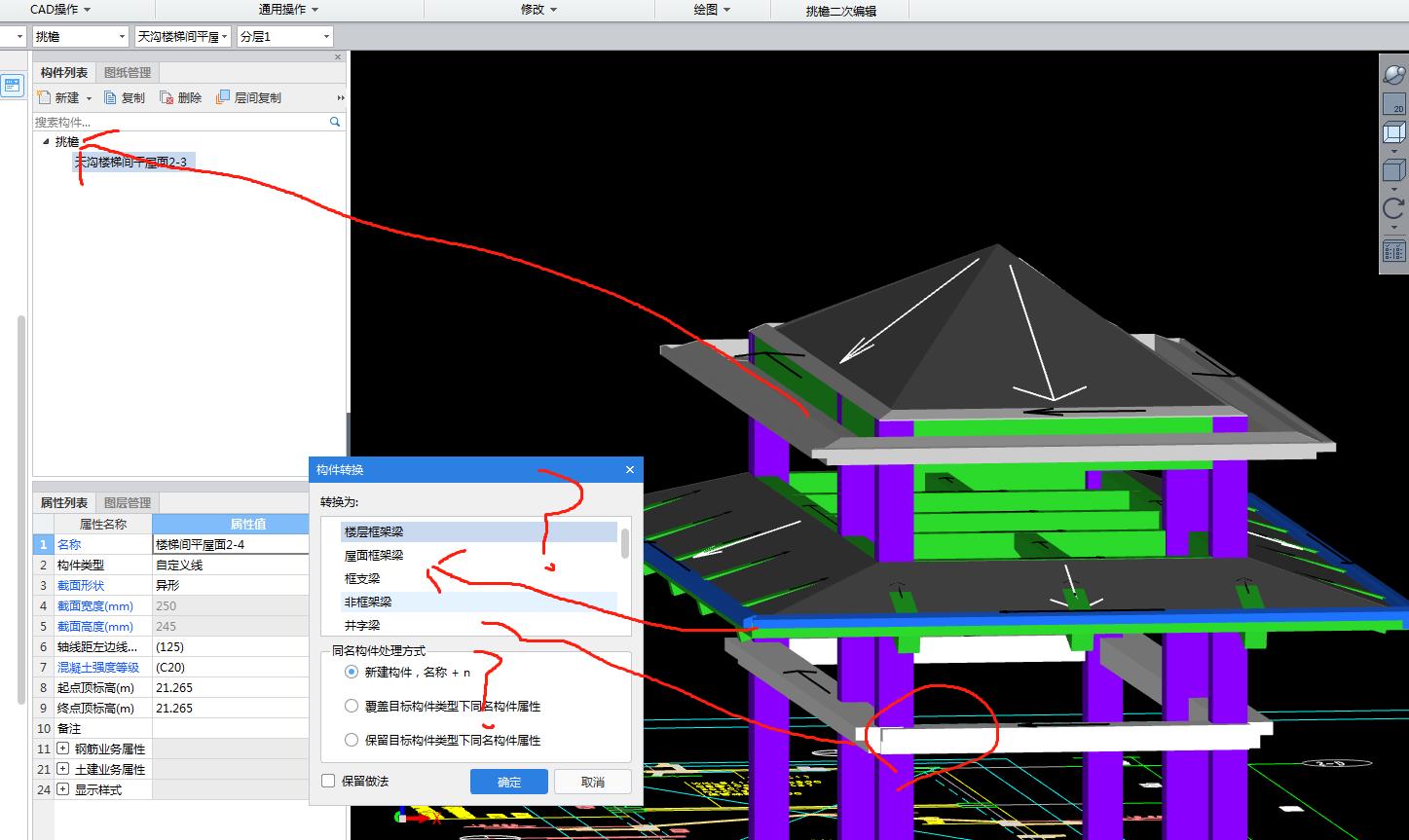The height and width of the screenshot is (840, 1409).
Task: Open display settings checklist icon
Action: click(x=1393, y=250)
